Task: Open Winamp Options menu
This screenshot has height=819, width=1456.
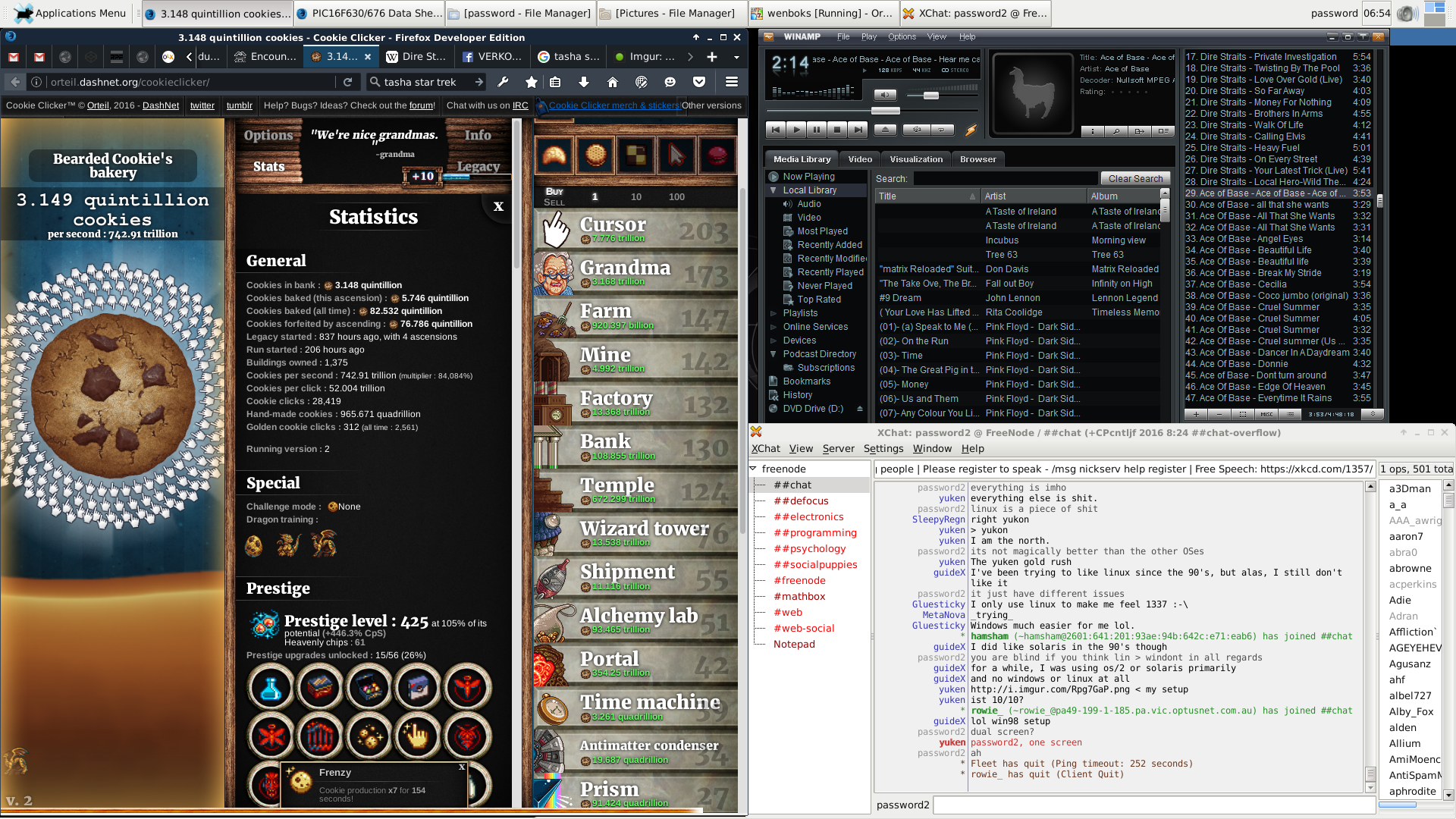Action: (x=902, y=36)
